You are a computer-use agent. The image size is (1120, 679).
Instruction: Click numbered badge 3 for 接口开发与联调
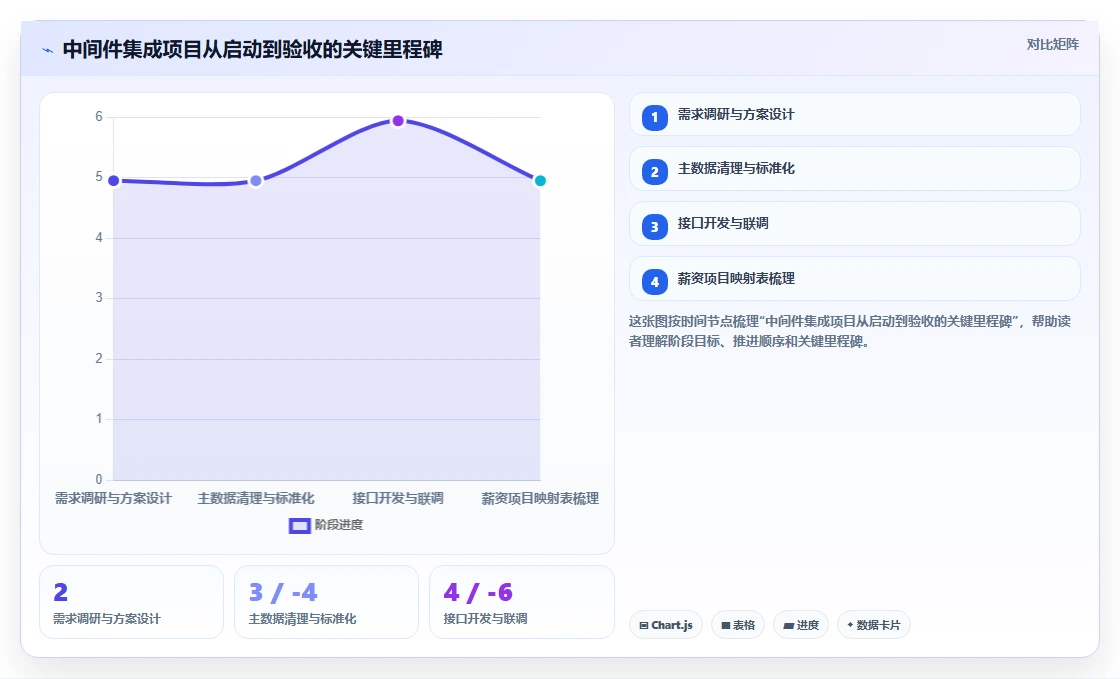654,227
